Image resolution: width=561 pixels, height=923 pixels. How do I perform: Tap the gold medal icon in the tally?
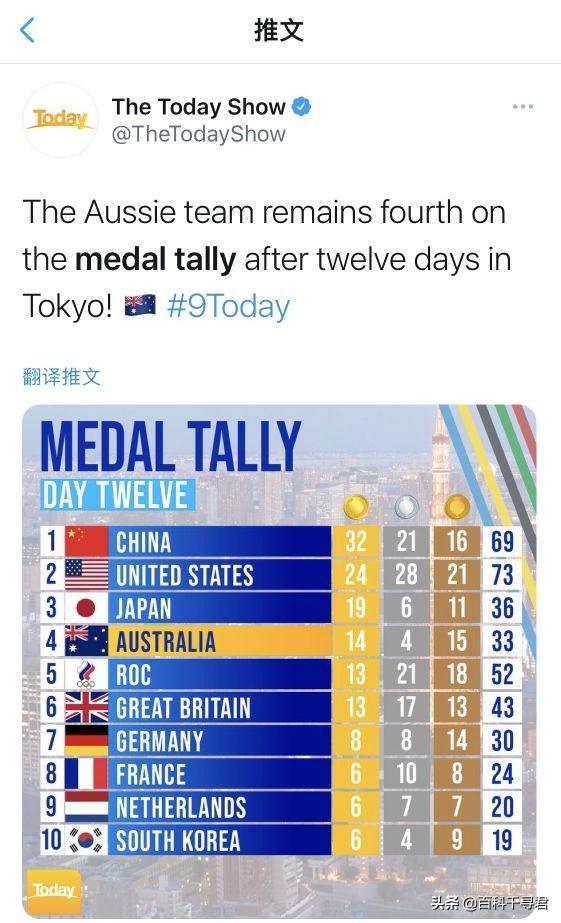click(356, 507)
